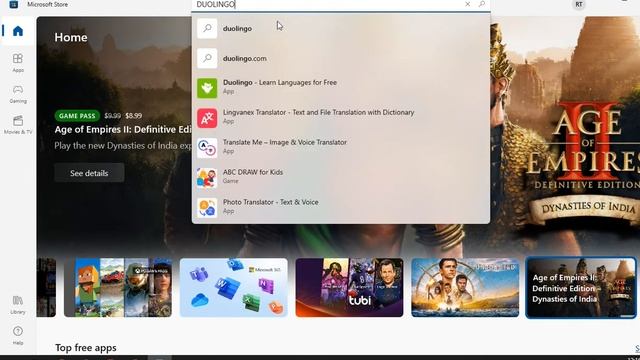640x360 pixels.
Task: Click the Microsoft Store logo icon
Action: pos(13,4)
